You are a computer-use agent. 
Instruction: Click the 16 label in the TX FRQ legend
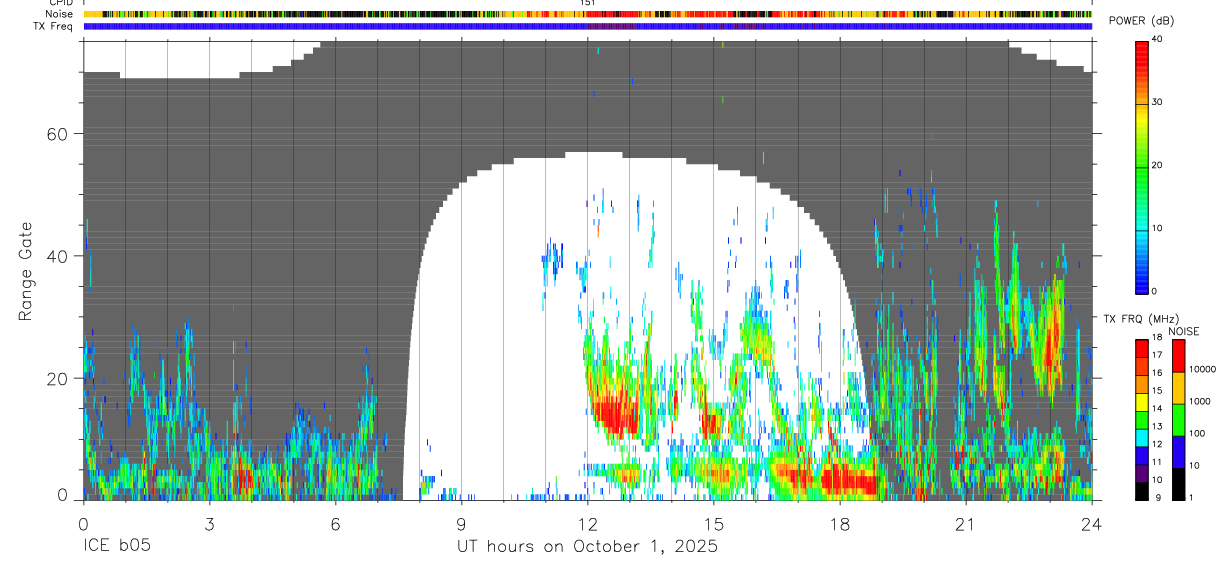(1157, 373)
